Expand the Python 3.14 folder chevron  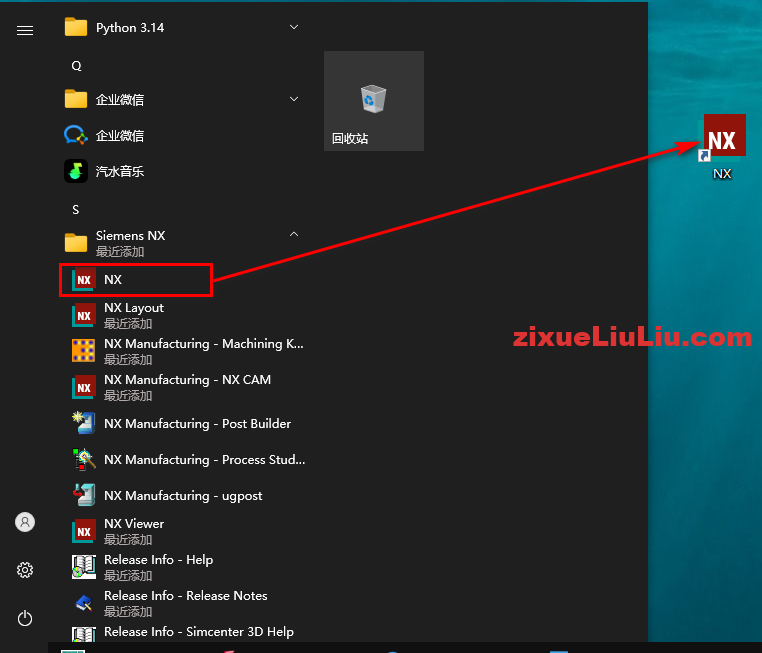pyautogui.click(x=294, y=27)
